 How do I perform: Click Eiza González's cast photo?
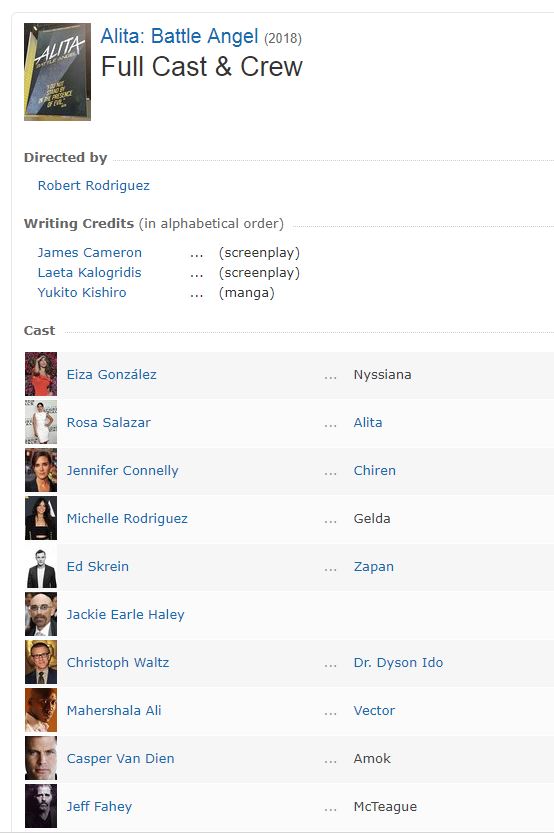tap(41, 374)
